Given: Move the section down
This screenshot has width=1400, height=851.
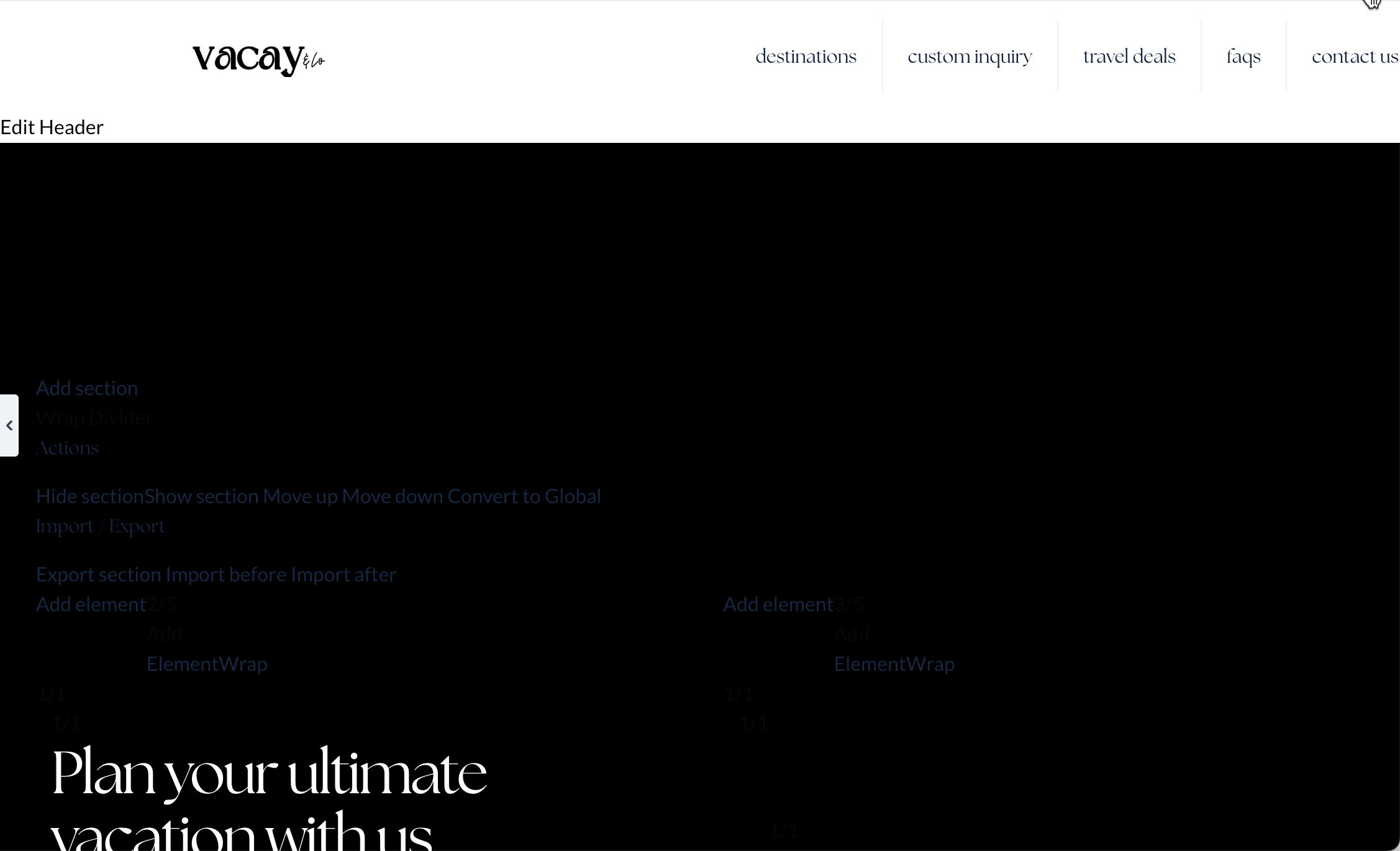Looking at the screenshot, I should pos(392,496).
